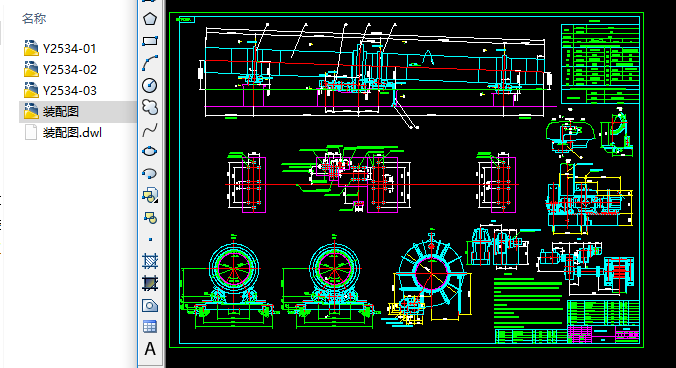The image size is (676, 368).
Task: Select the Region tool
Action: pyautogui.click(x=150, y=306)
